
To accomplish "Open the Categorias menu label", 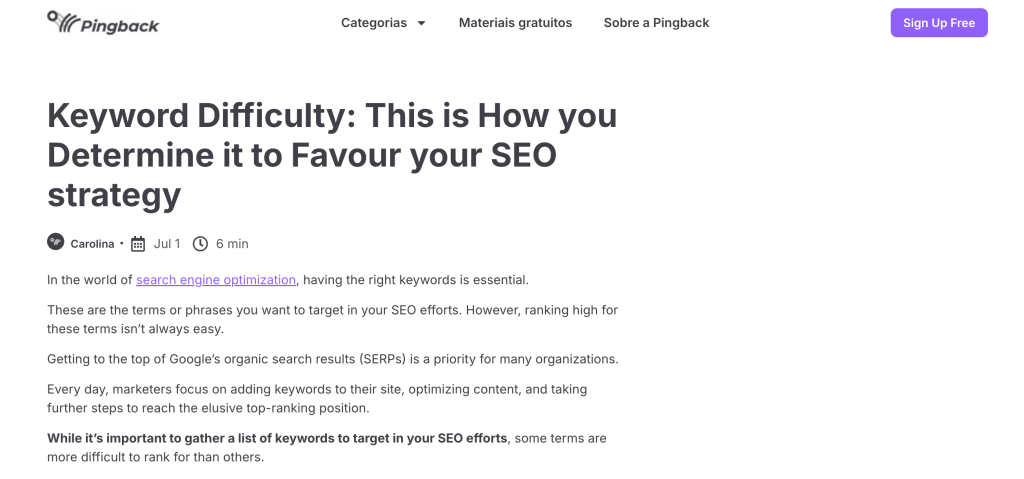I will pyautogui.click(x=373, y=23).
